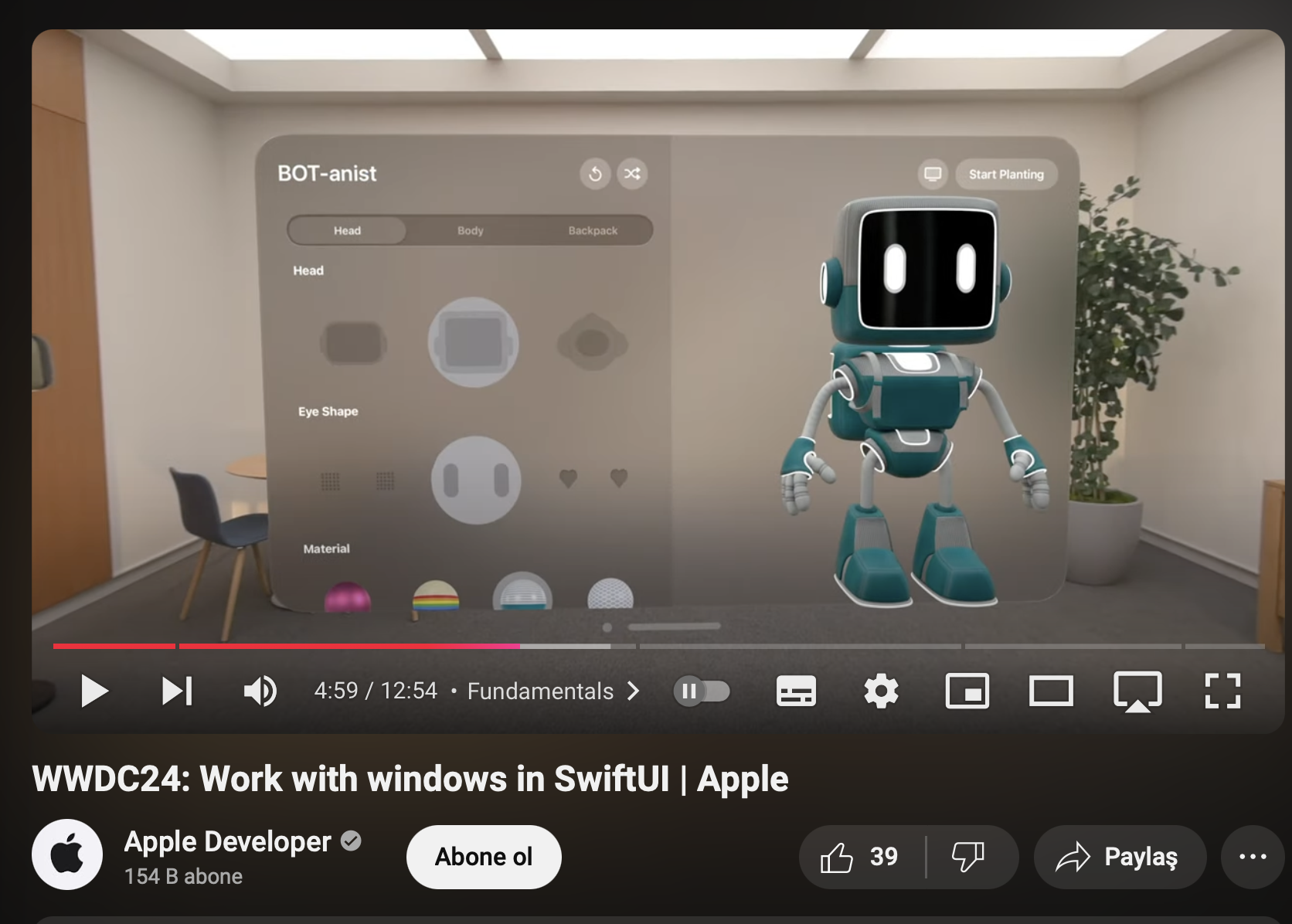This screenshot has height=924, width=1292.
Task: Click the 154 B abone subscriber count
Action: 183,876
